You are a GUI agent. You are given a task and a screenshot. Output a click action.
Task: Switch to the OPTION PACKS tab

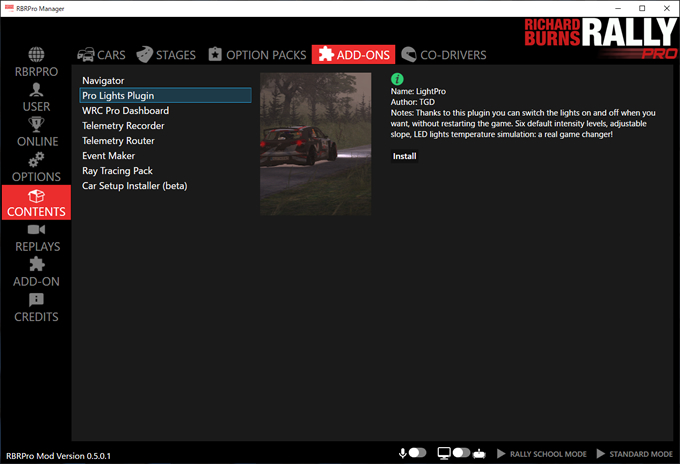pyautogui.click(x=257, y=55)
